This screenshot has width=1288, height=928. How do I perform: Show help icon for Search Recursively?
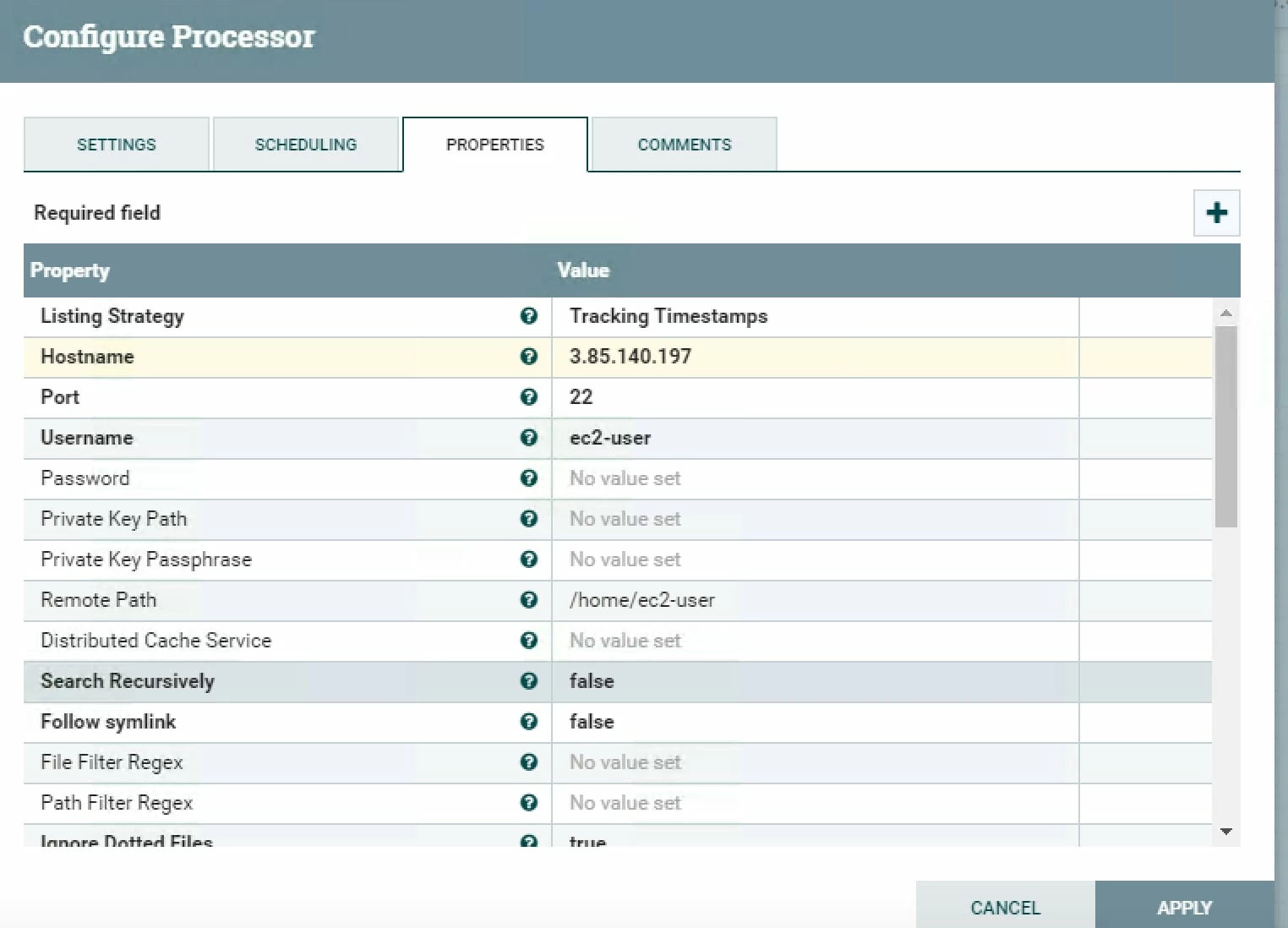529,681
